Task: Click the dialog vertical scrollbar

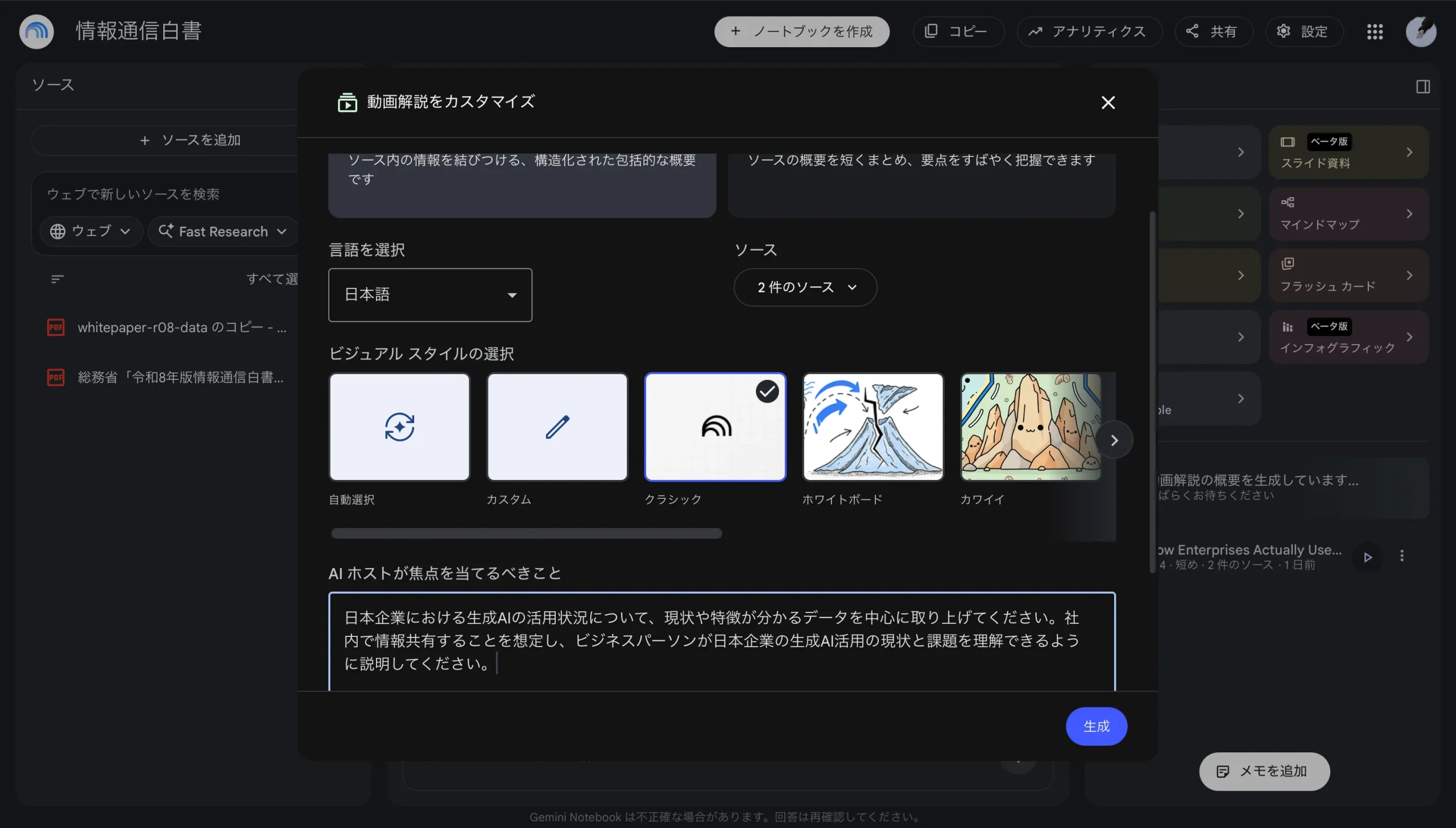Action: point(1152,392)
